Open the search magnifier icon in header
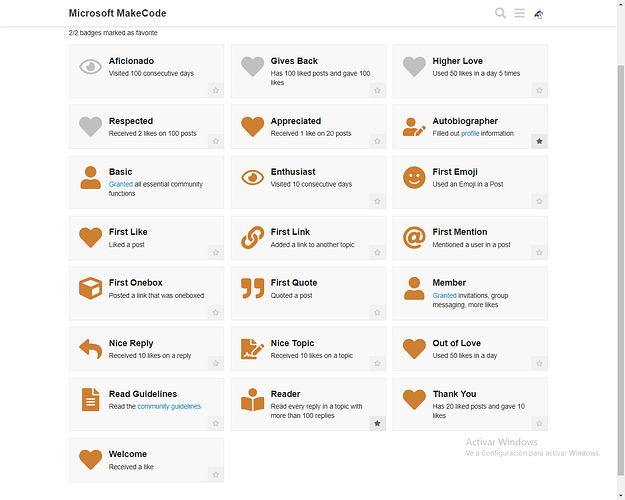This screenshot has width=625, height=500. [x=500, y=13]
